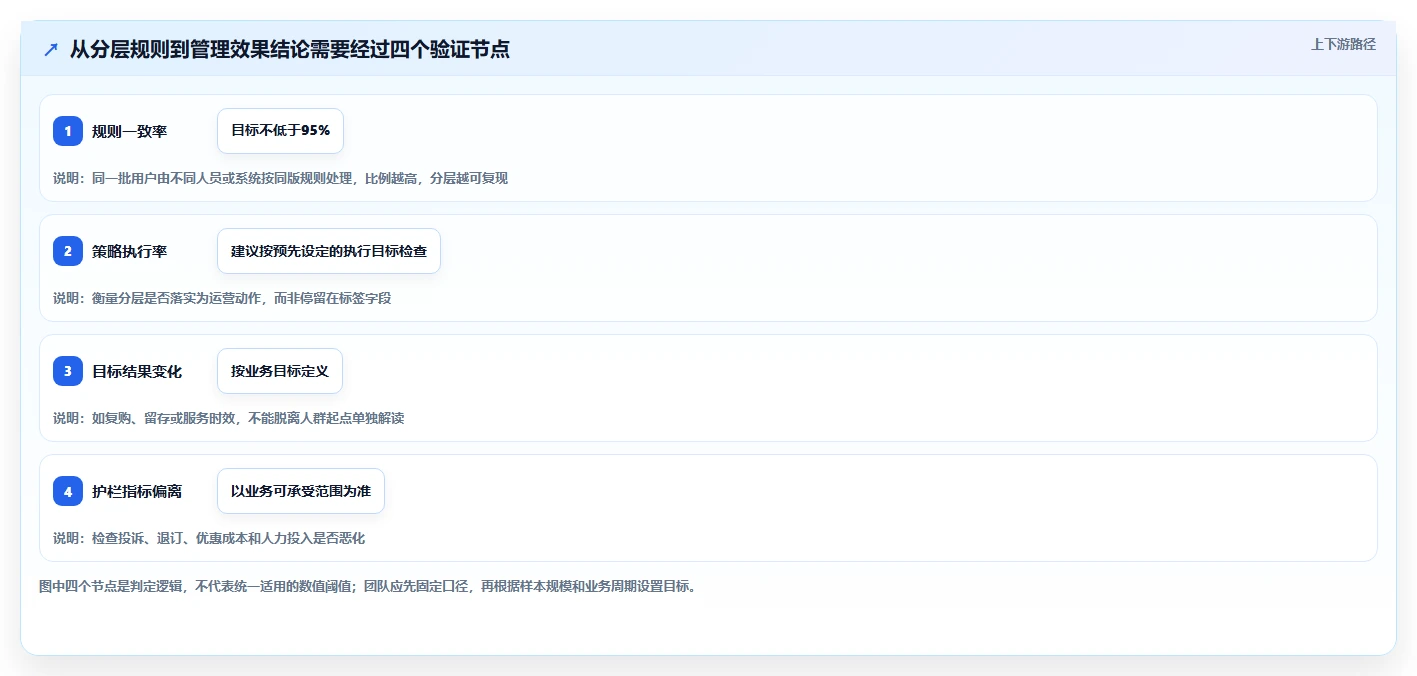
Task: Click the step 3 number badge
Action: [x=68, y=371]
